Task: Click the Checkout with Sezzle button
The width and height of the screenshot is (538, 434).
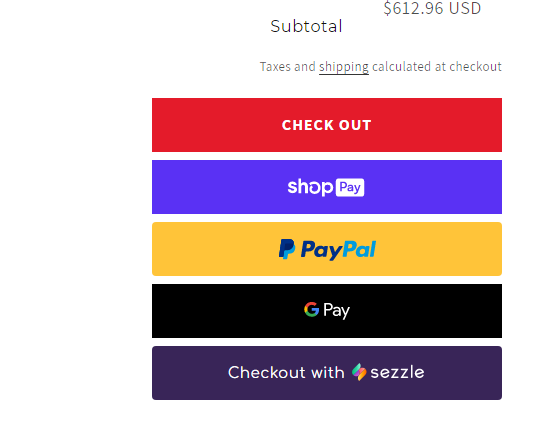Action: (x=327, y=373)
